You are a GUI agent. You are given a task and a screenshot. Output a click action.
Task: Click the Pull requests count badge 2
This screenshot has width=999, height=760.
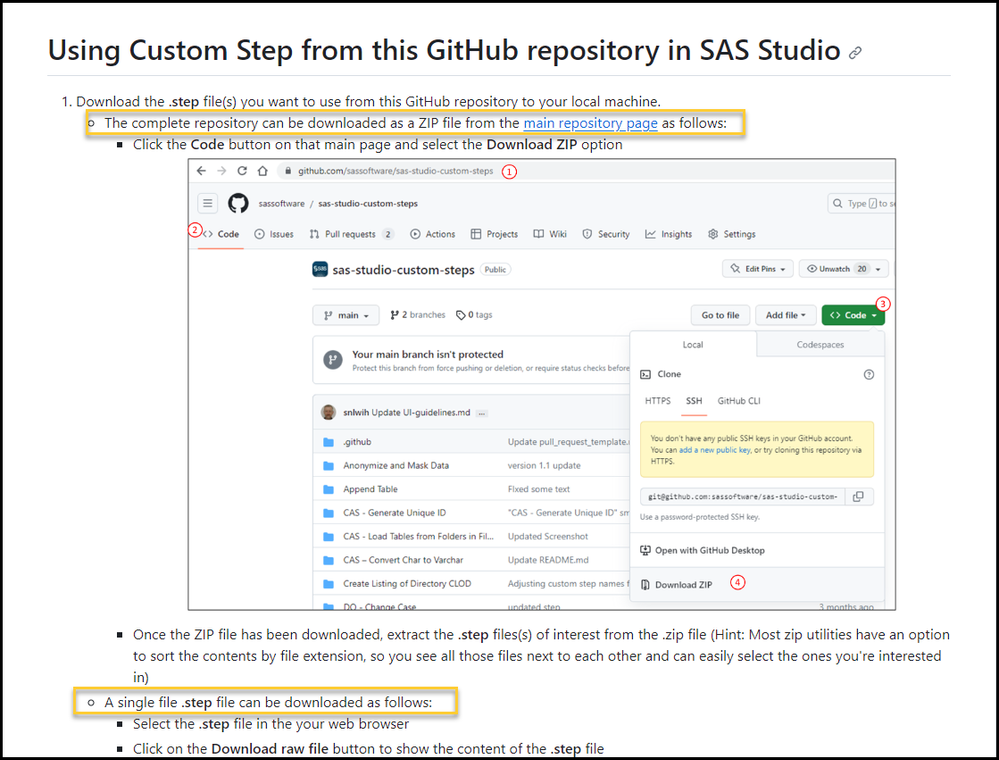[387, 234]
